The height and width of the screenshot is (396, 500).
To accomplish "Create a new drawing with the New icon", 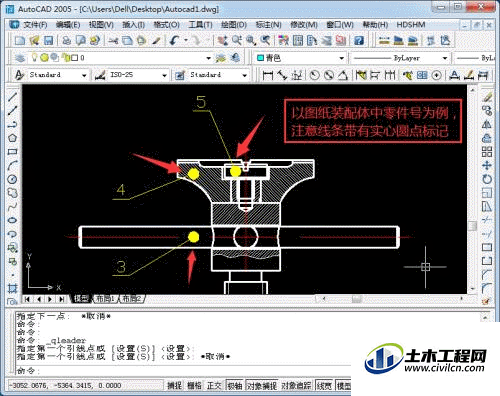I will [x=20, y=41].
